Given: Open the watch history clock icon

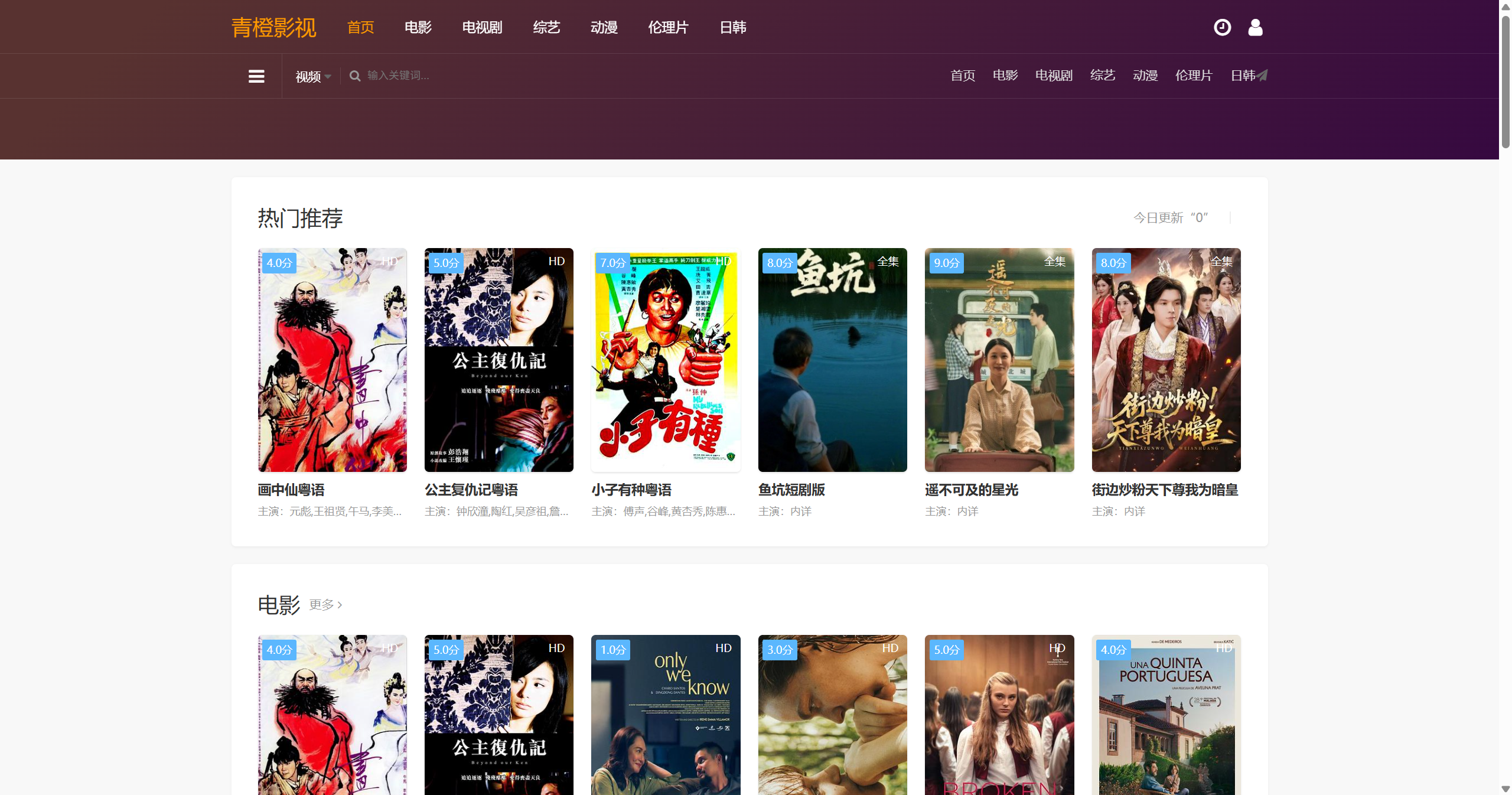Looking at the screenshot, I should click(x=1222, y=27).
